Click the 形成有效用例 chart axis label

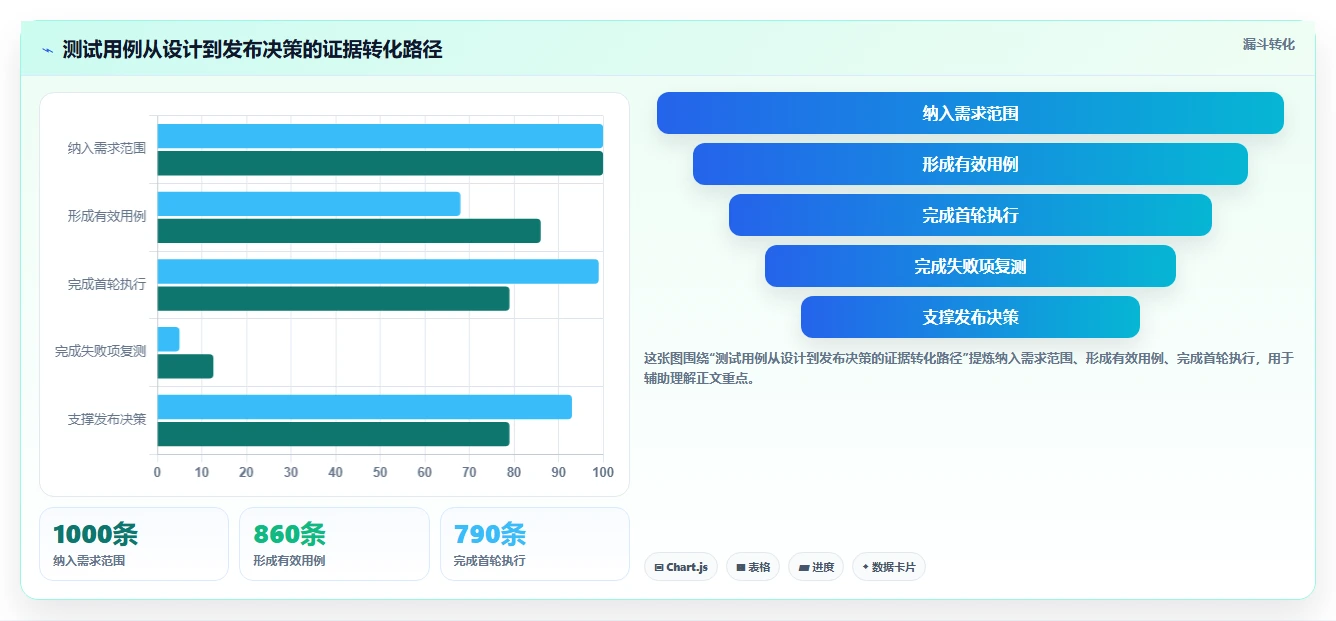point(107,216)
